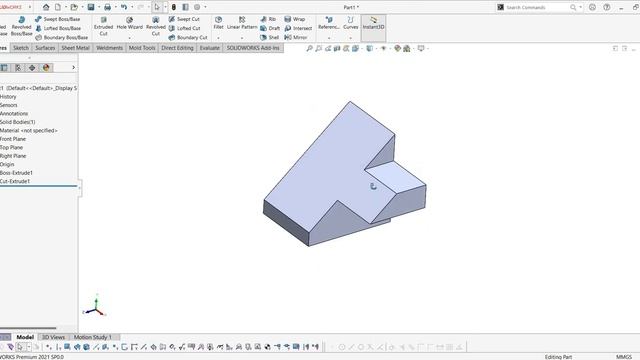Select the Rib feature

[x=268, y=19]
